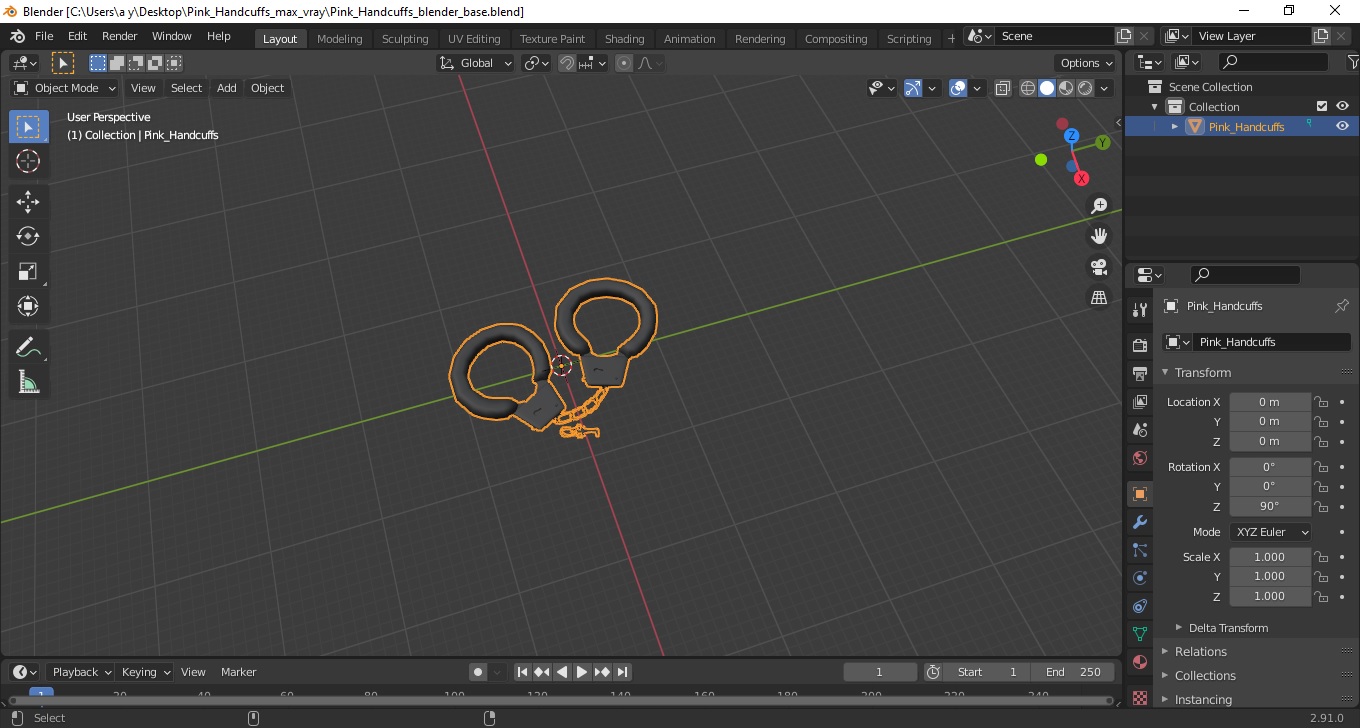Image resolution: width=1360 pixels, height=728 pixels.
Task: Open Object properties tab (orange square)
Action: pos(1140,494)
